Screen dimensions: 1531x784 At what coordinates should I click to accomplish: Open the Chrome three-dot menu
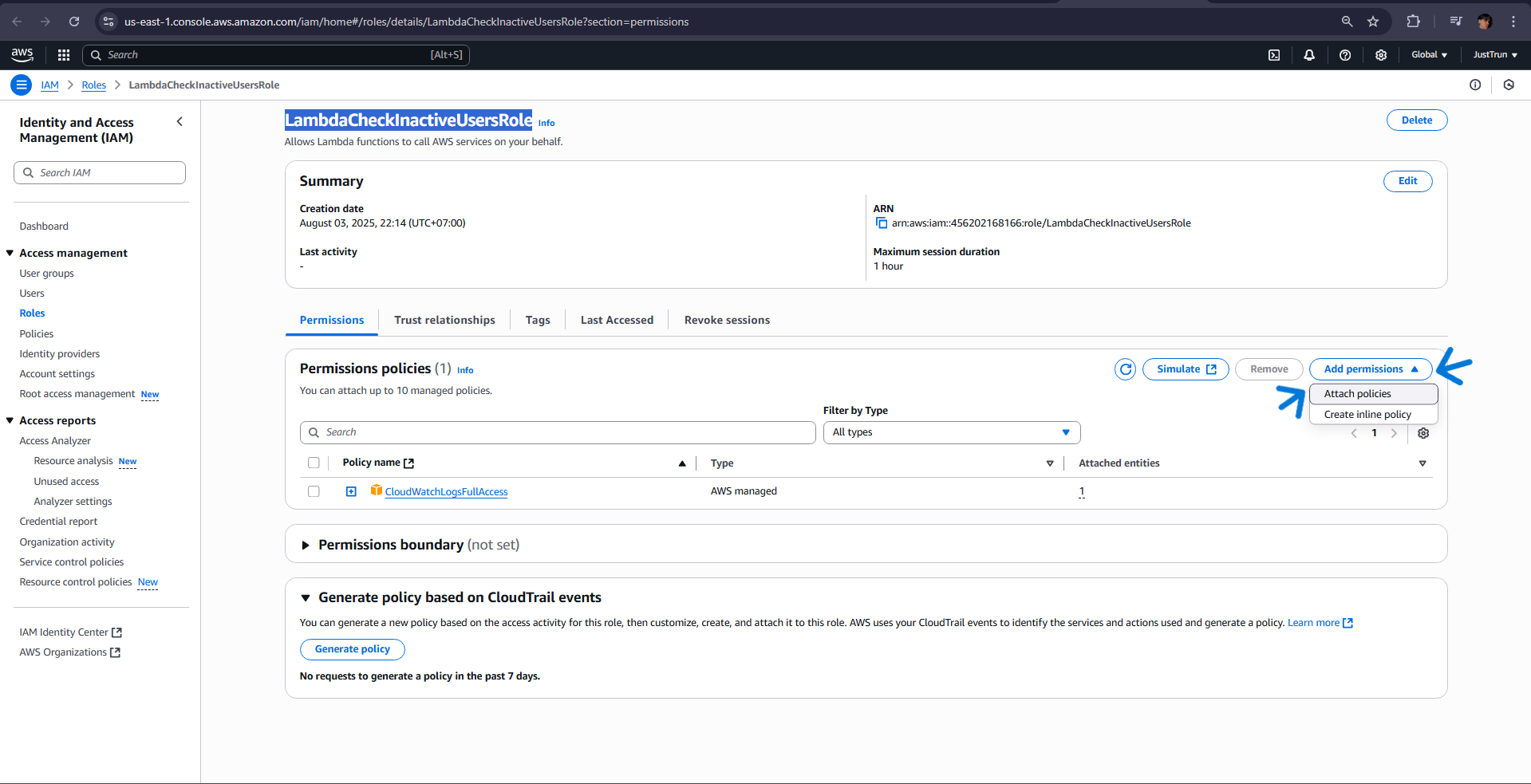coord(1513,22)
